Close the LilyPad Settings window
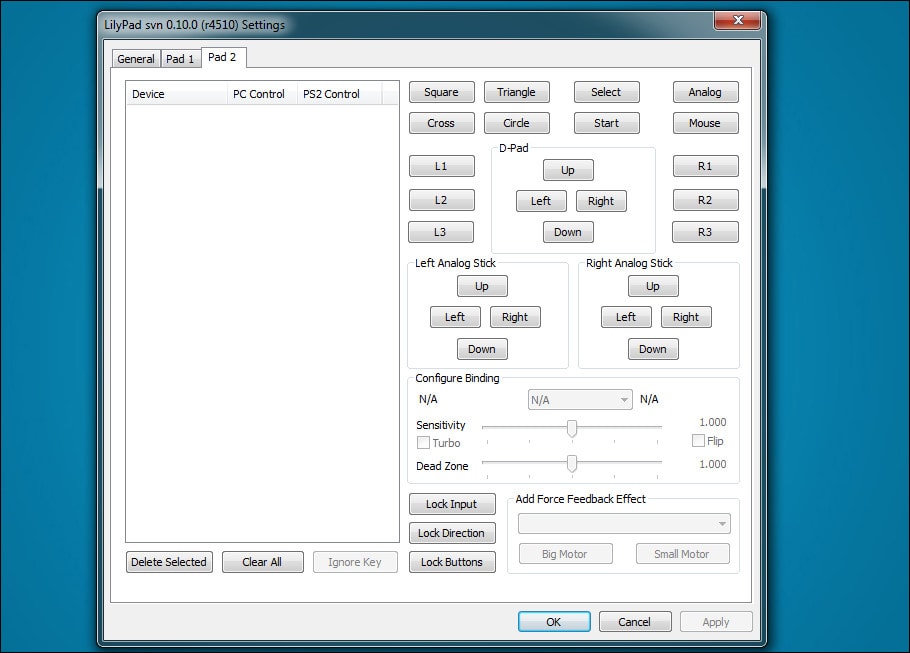The height and width of the screenshot is (653, 910). tap(738, 20)
